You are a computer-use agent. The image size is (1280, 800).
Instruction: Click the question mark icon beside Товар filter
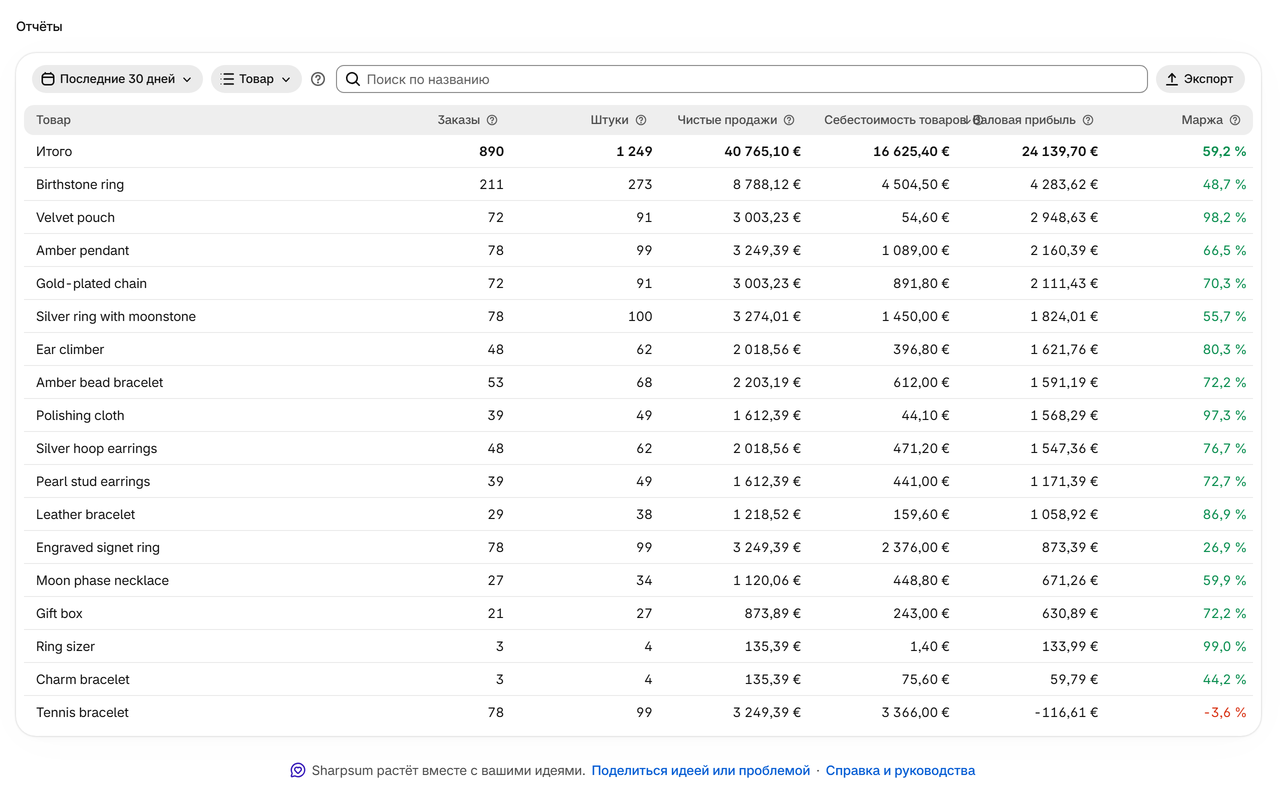318,79
